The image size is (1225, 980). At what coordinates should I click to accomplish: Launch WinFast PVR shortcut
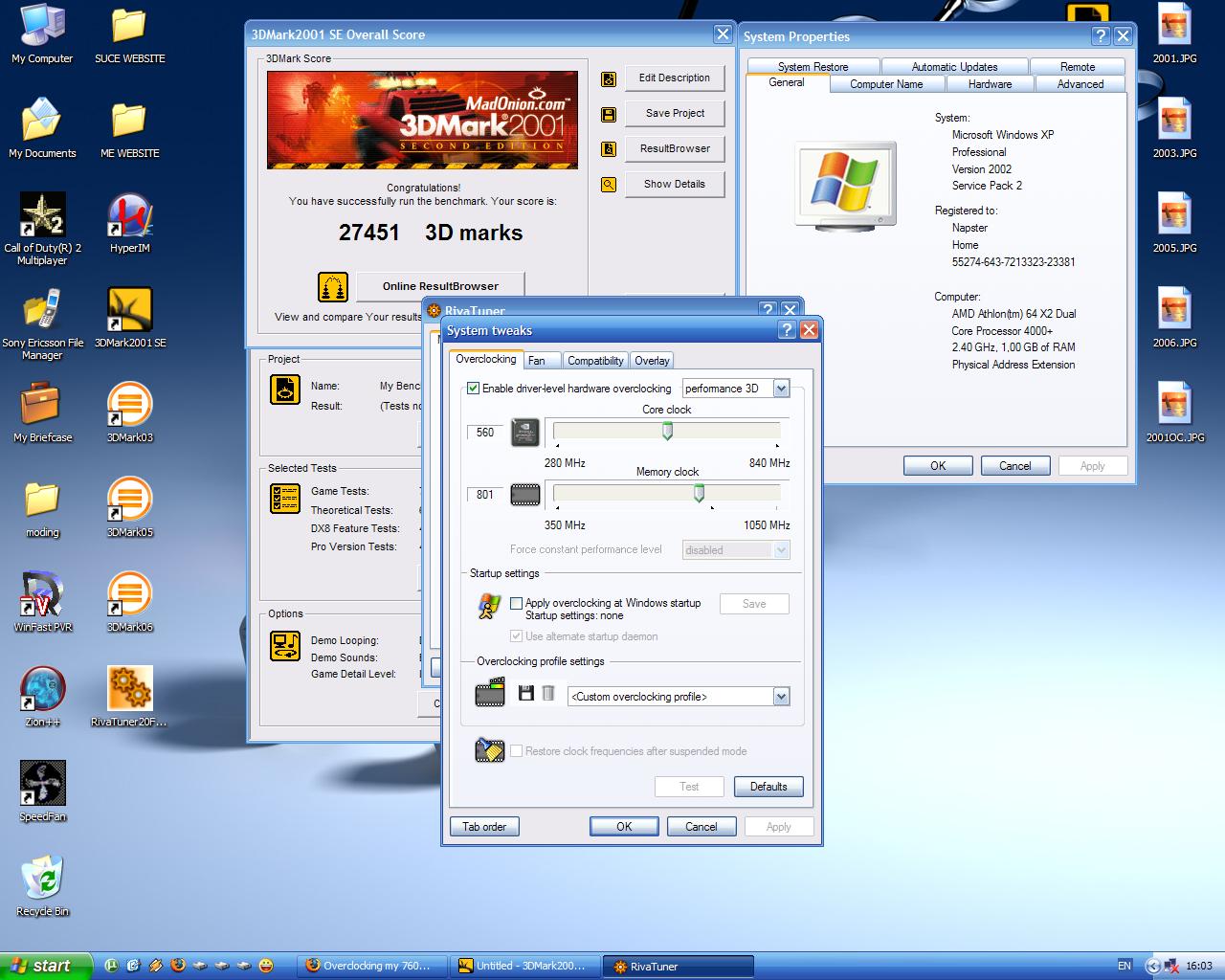click(x=42, y=602)
